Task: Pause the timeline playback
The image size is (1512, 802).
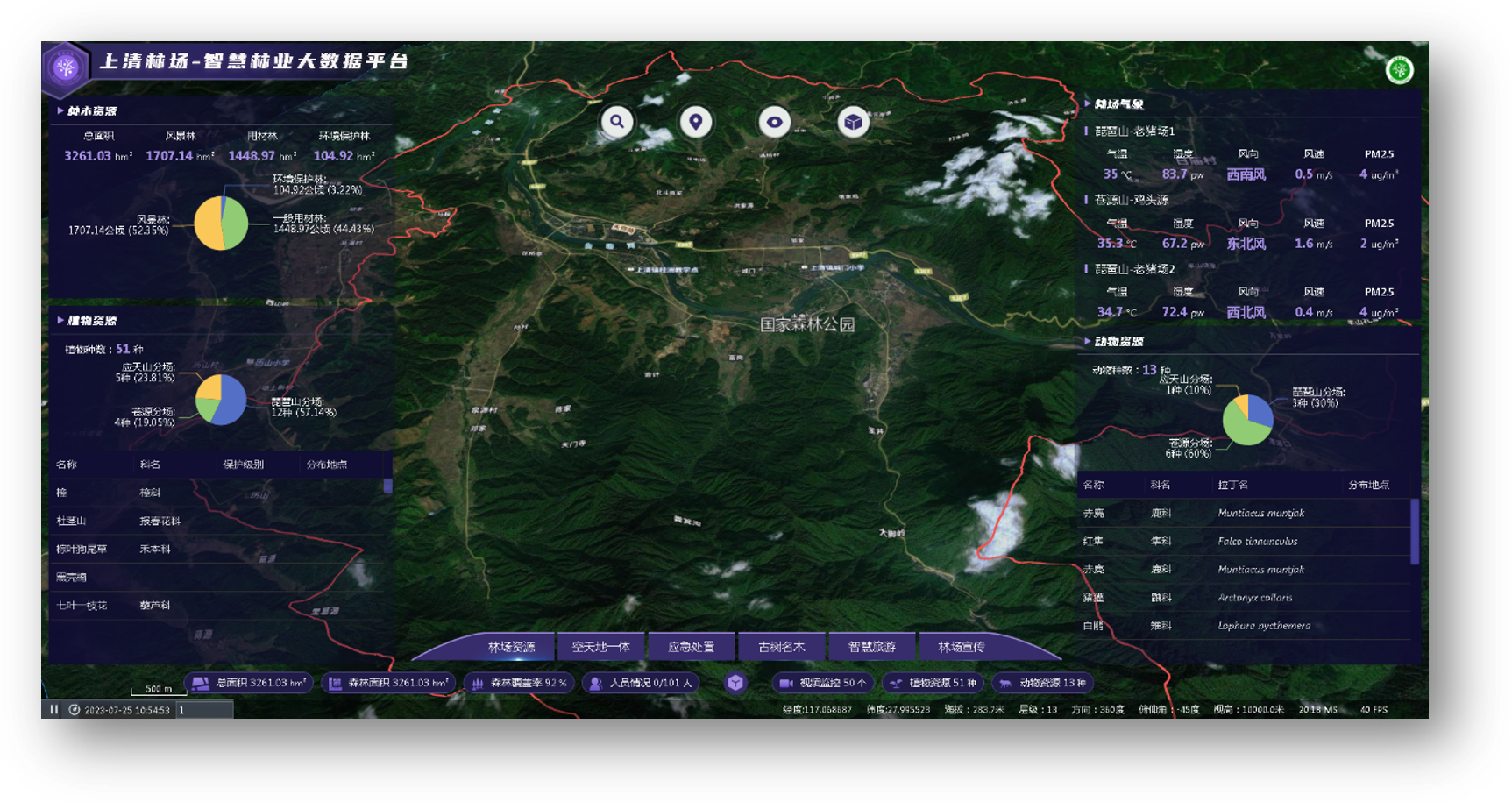Action: pyautogui.click(x=54, y=710)
